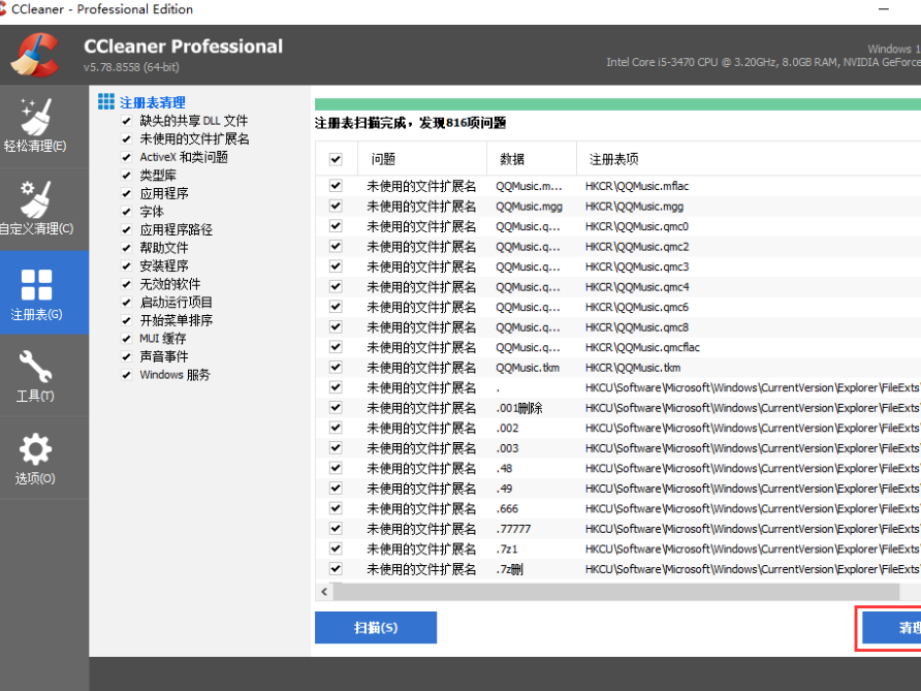
Task: Minimize the CCleaner window
Action: [x=883, y=9]
